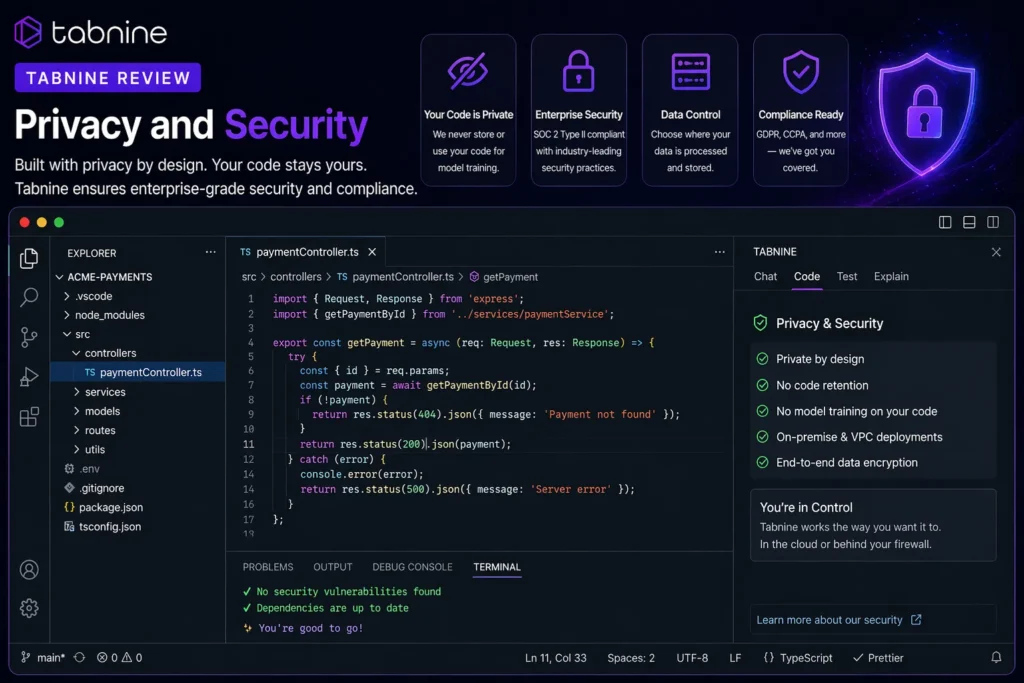Image resolution: width=1024 pixels, height=683 pixels.
Task: Click Ln 11, Col 33 cursor position
Action: (556, 658)
